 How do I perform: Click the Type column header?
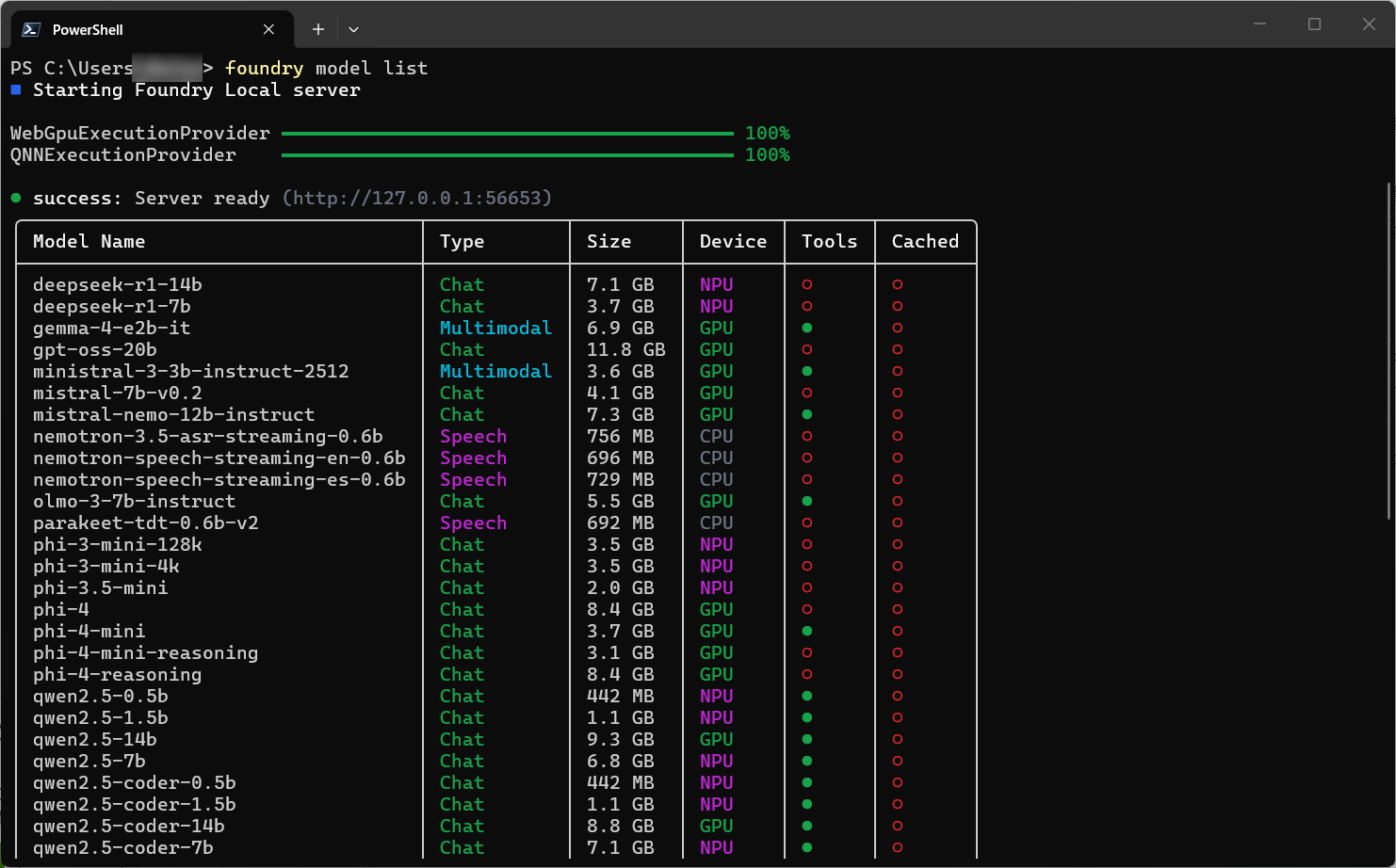point(462,242)
